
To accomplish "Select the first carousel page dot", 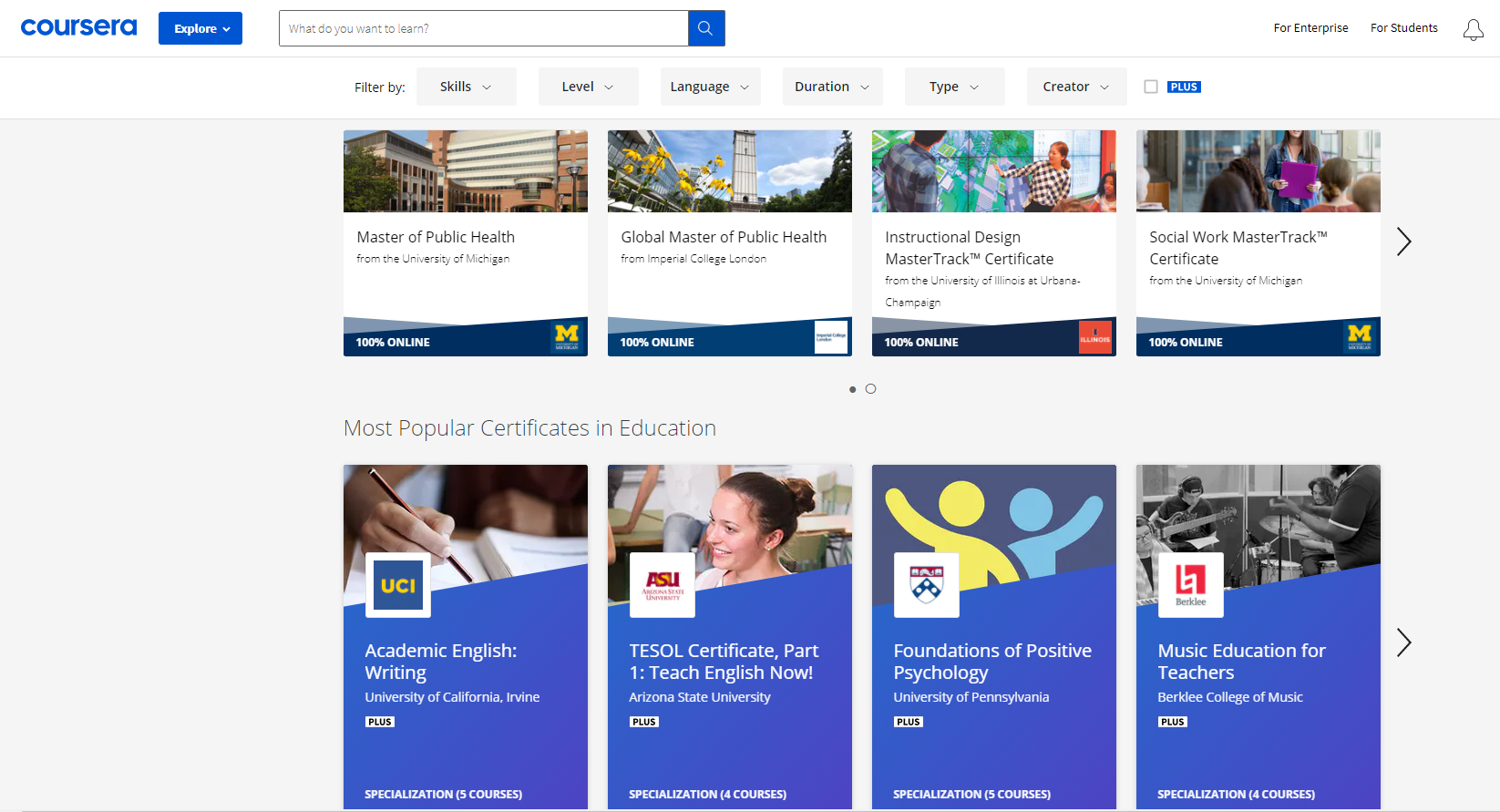I will [852, 389].
